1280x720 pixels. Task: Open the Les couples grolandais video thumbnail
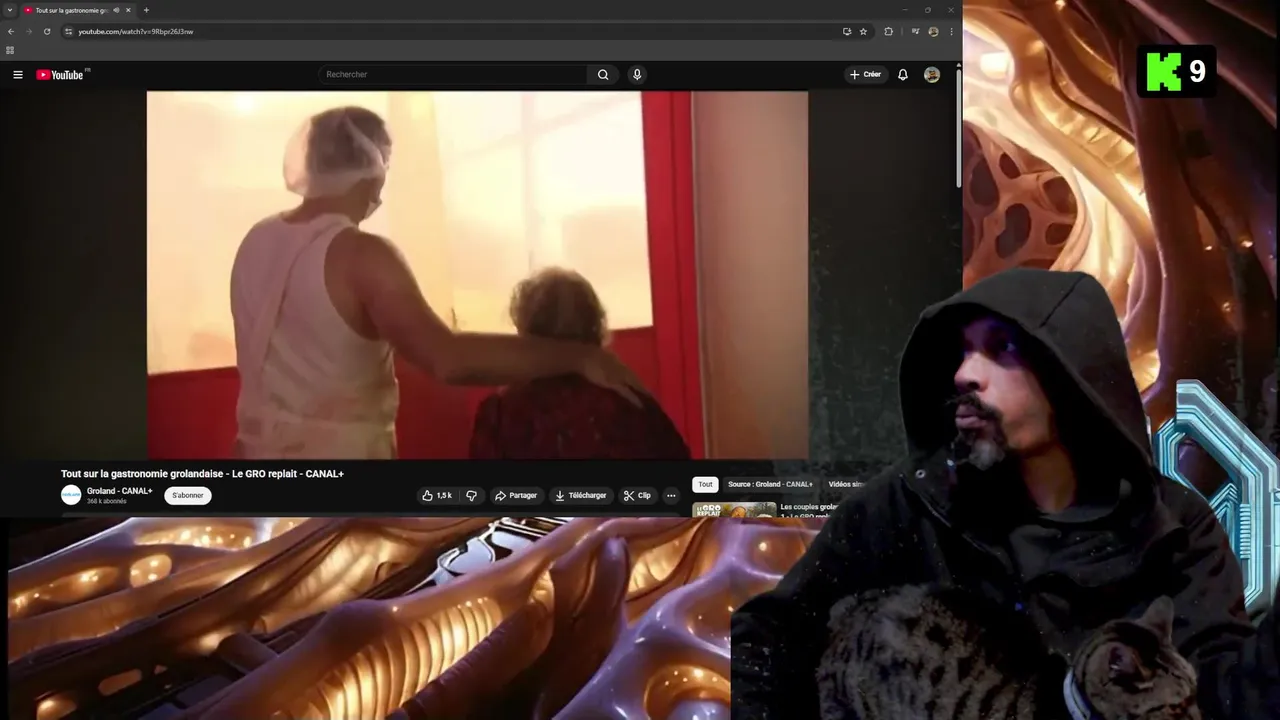(734, 509)
